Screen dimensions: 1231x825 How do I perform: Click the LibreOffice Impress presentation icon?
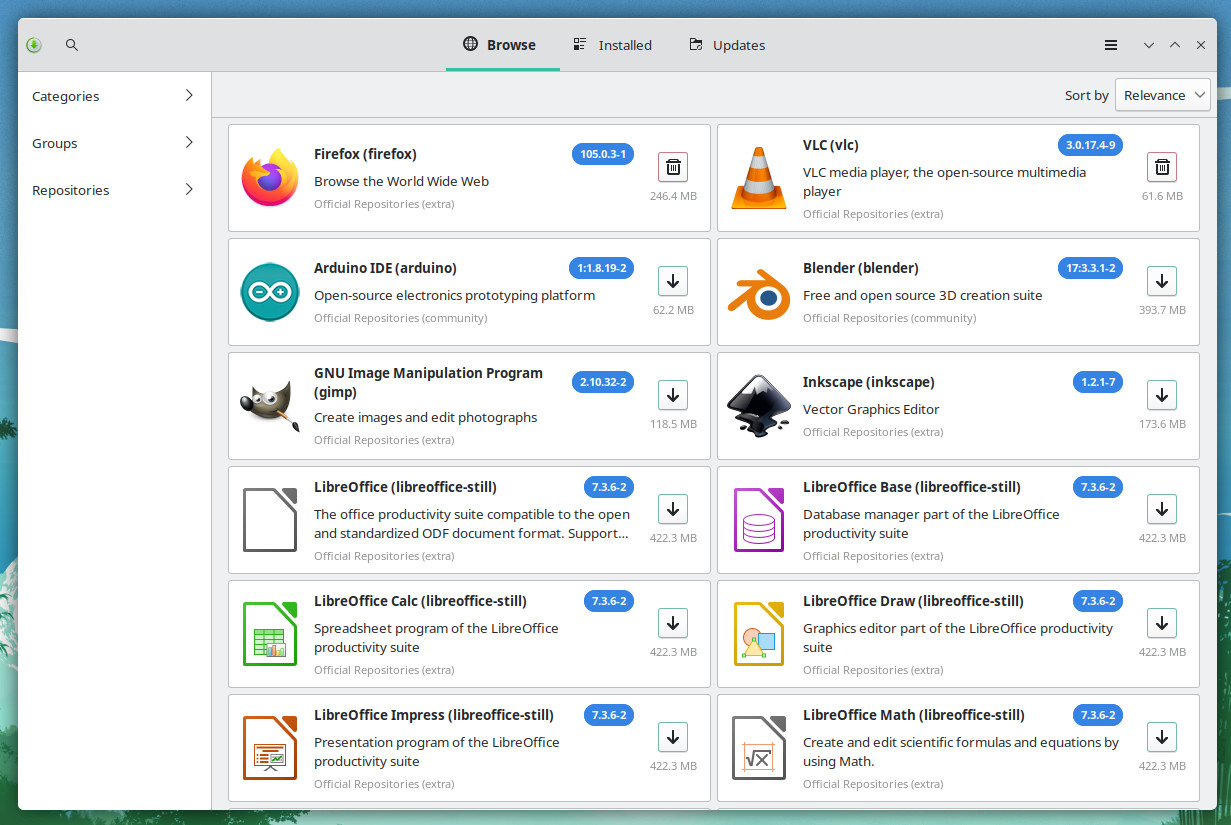click(x=270, y=748)
